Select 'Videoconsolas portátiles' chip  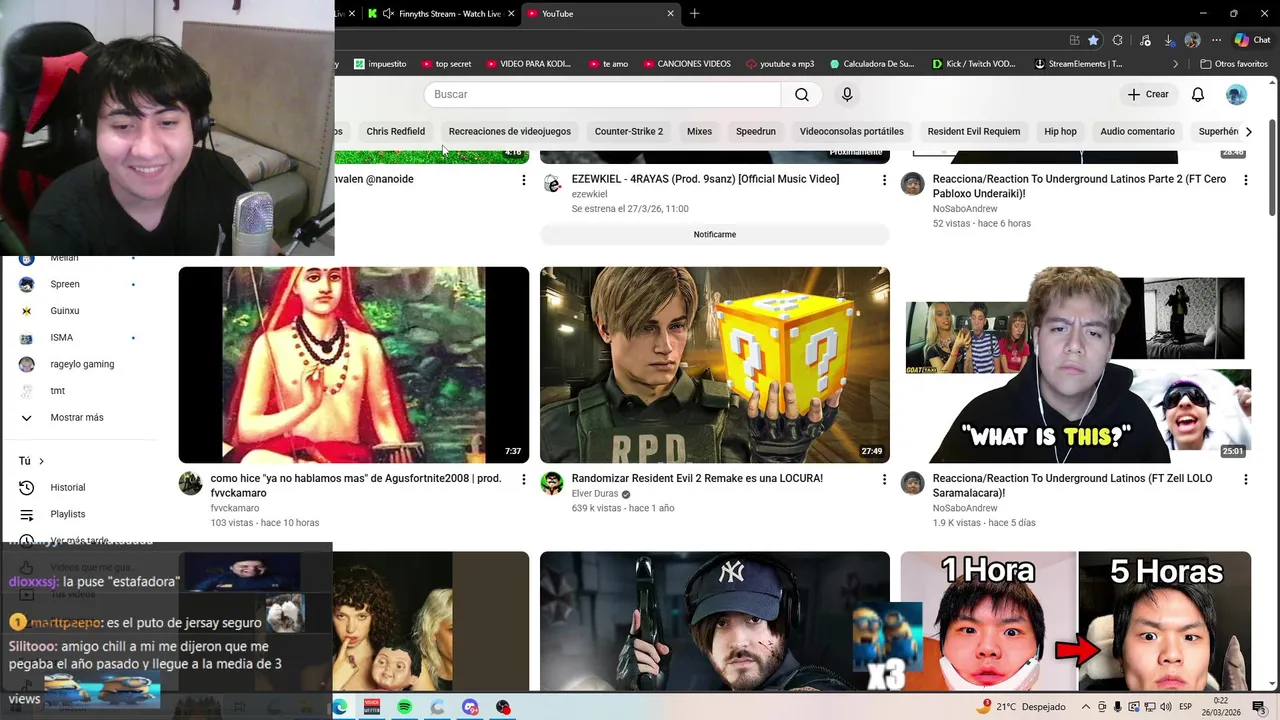852,131
